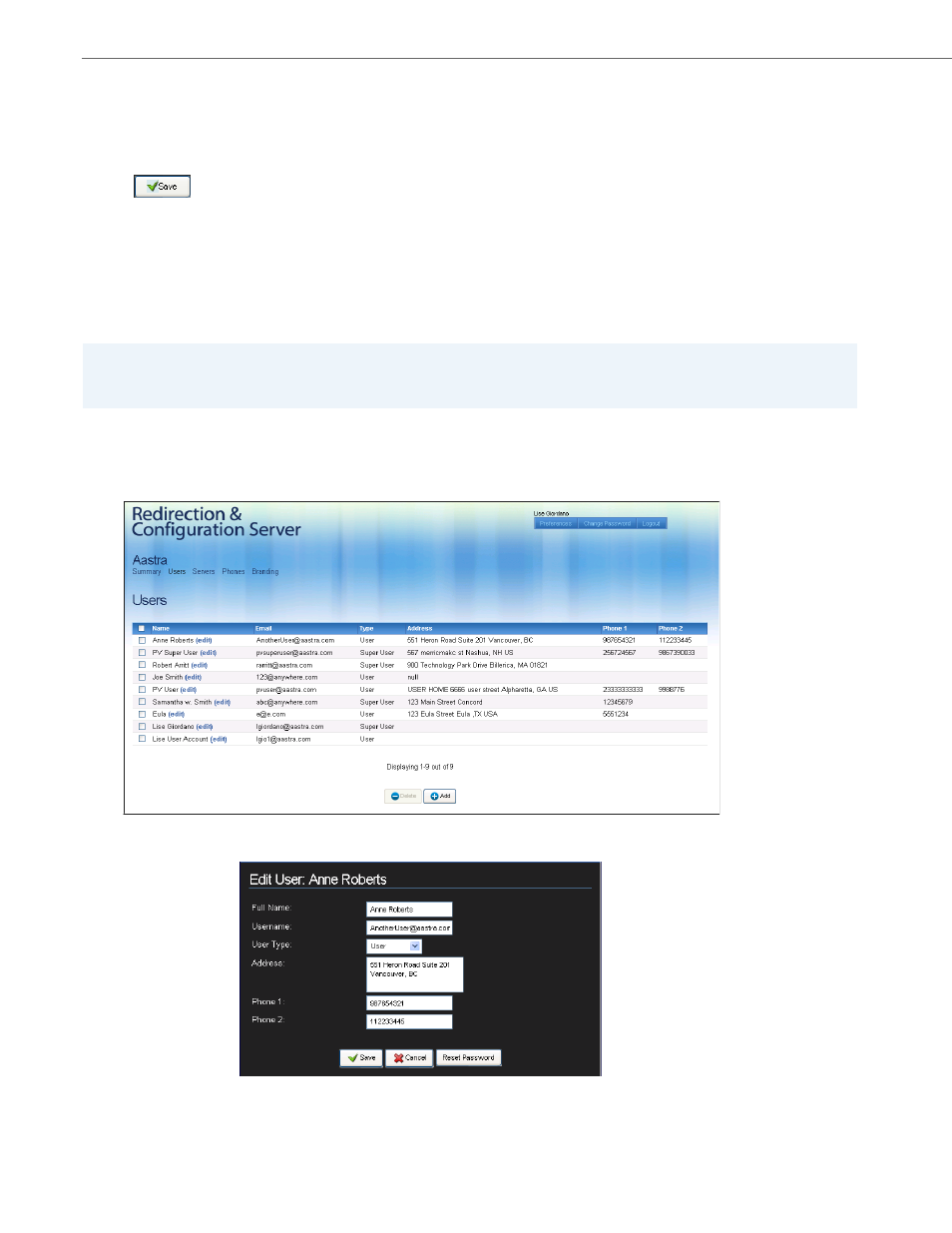The height and width of the screenshot is (1233, 952).
Task: Edit the Lise Giordano user
Action: pyautogui.click(x=205, y=727)
